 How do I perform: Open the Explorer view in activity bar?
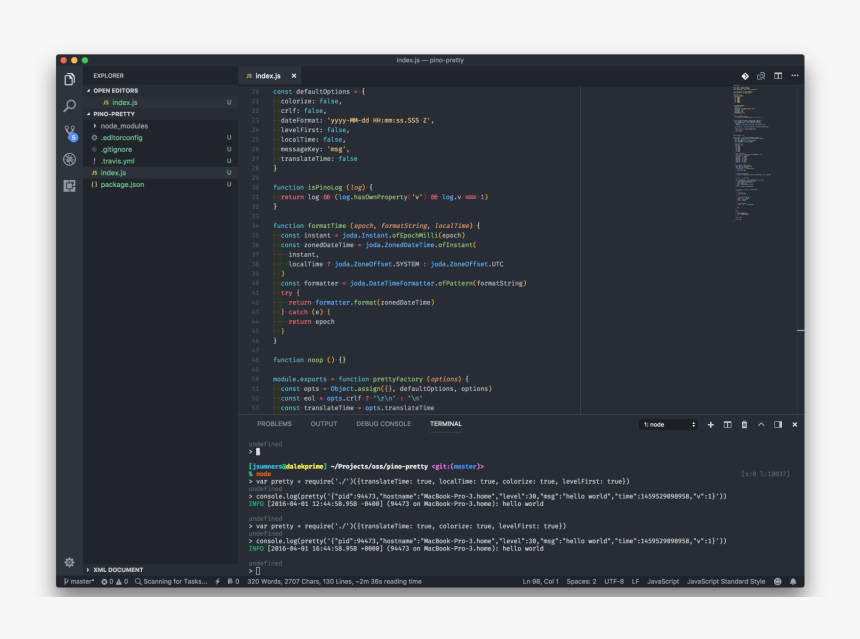click(69, 80)
